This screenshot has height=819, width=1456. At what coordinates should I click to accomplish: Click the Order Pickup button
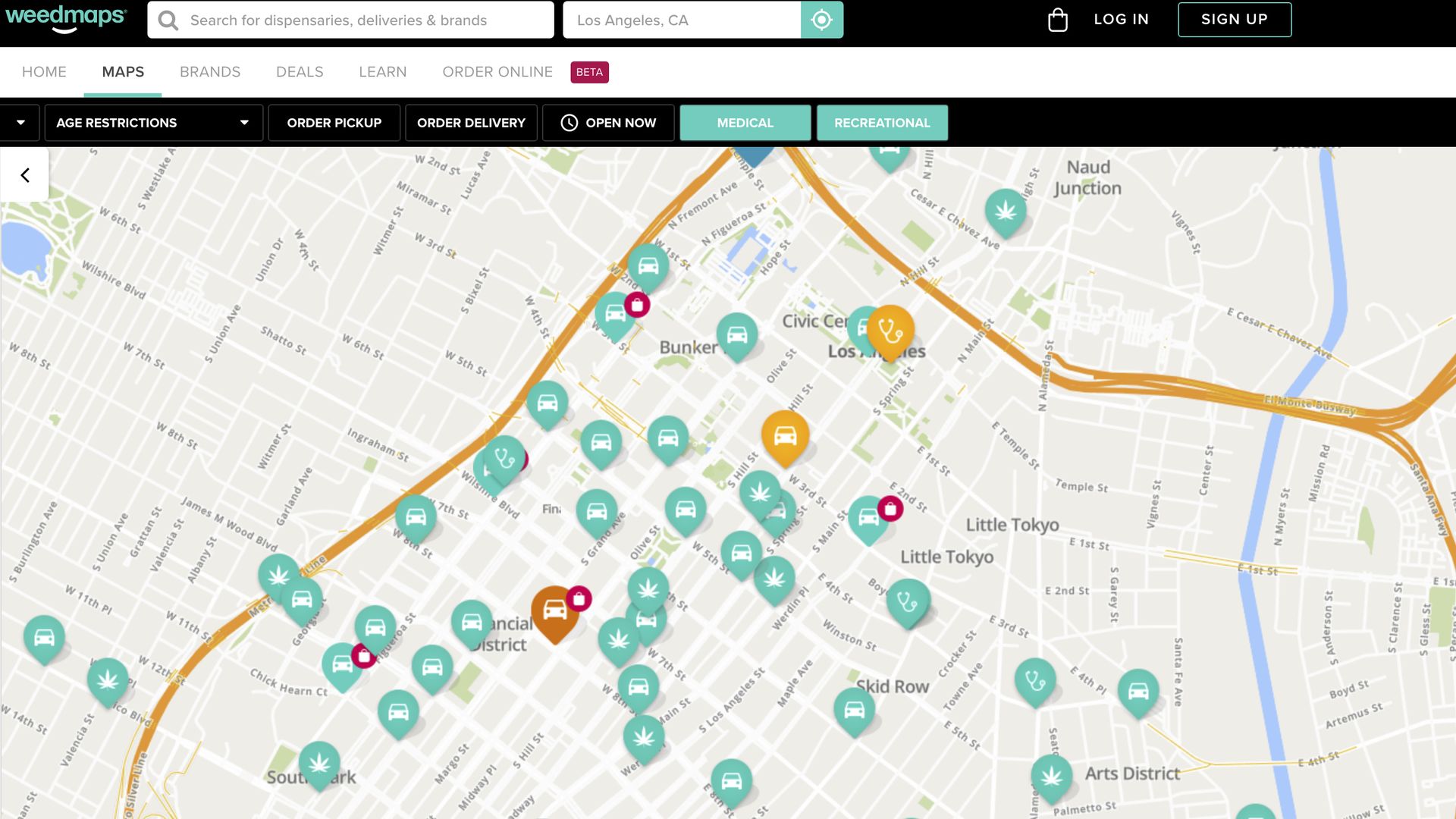click(334, 123)
